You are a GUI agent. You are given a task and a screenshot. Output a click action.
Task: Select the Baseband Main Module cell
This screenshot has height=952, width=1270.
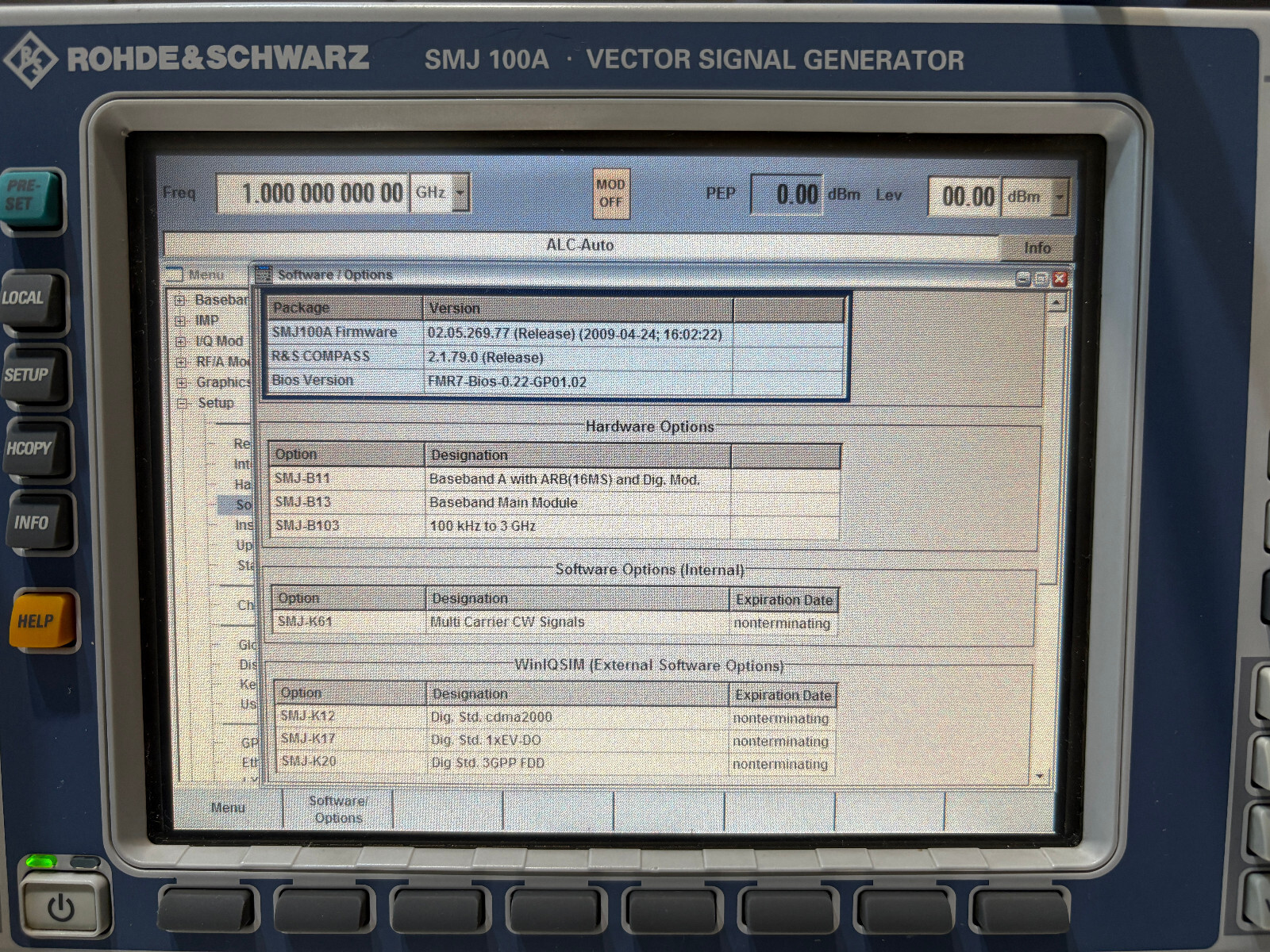578,502
